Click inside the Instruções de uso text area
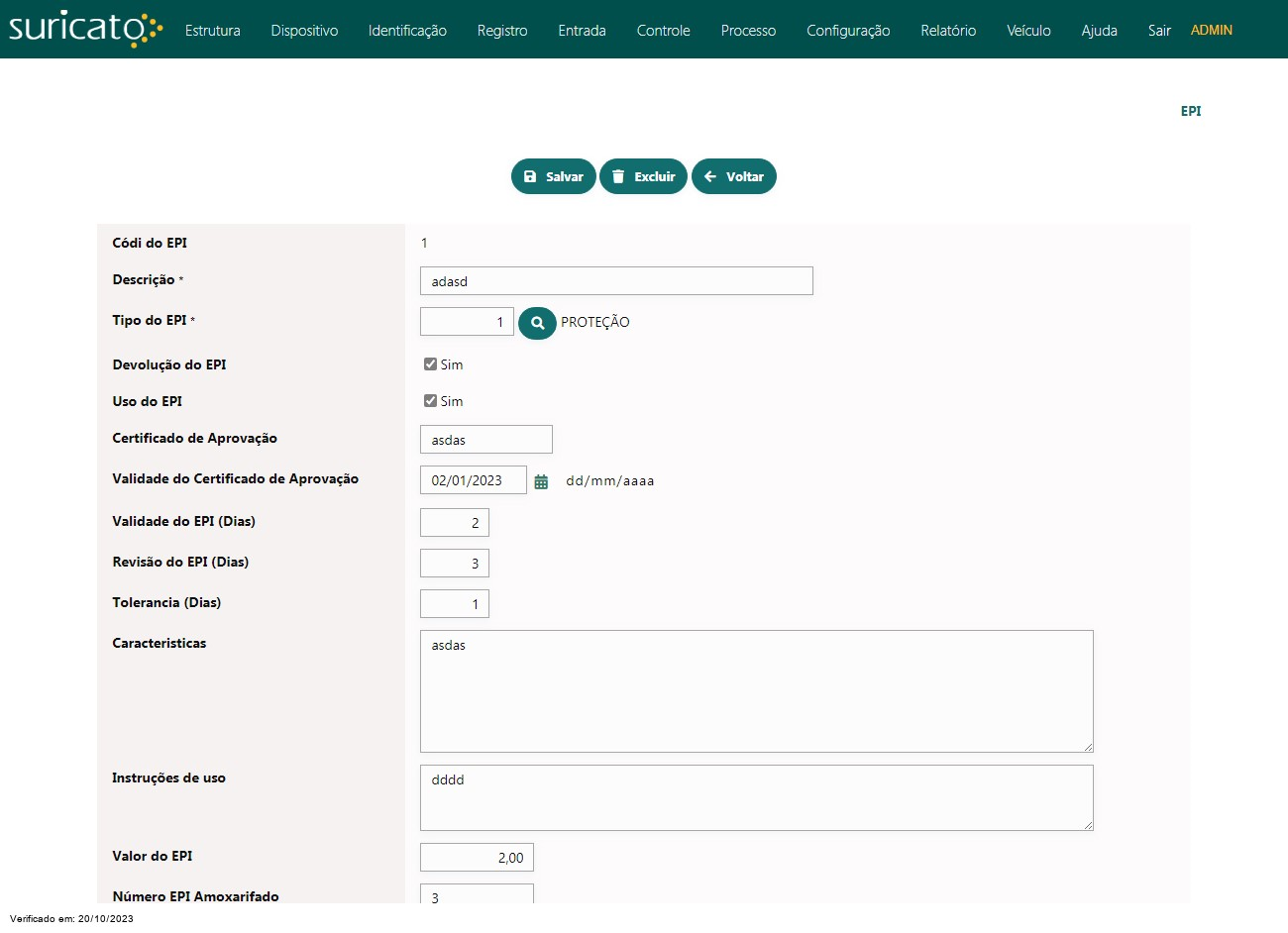Screen dimensions: 1288x933 (757, 797)
